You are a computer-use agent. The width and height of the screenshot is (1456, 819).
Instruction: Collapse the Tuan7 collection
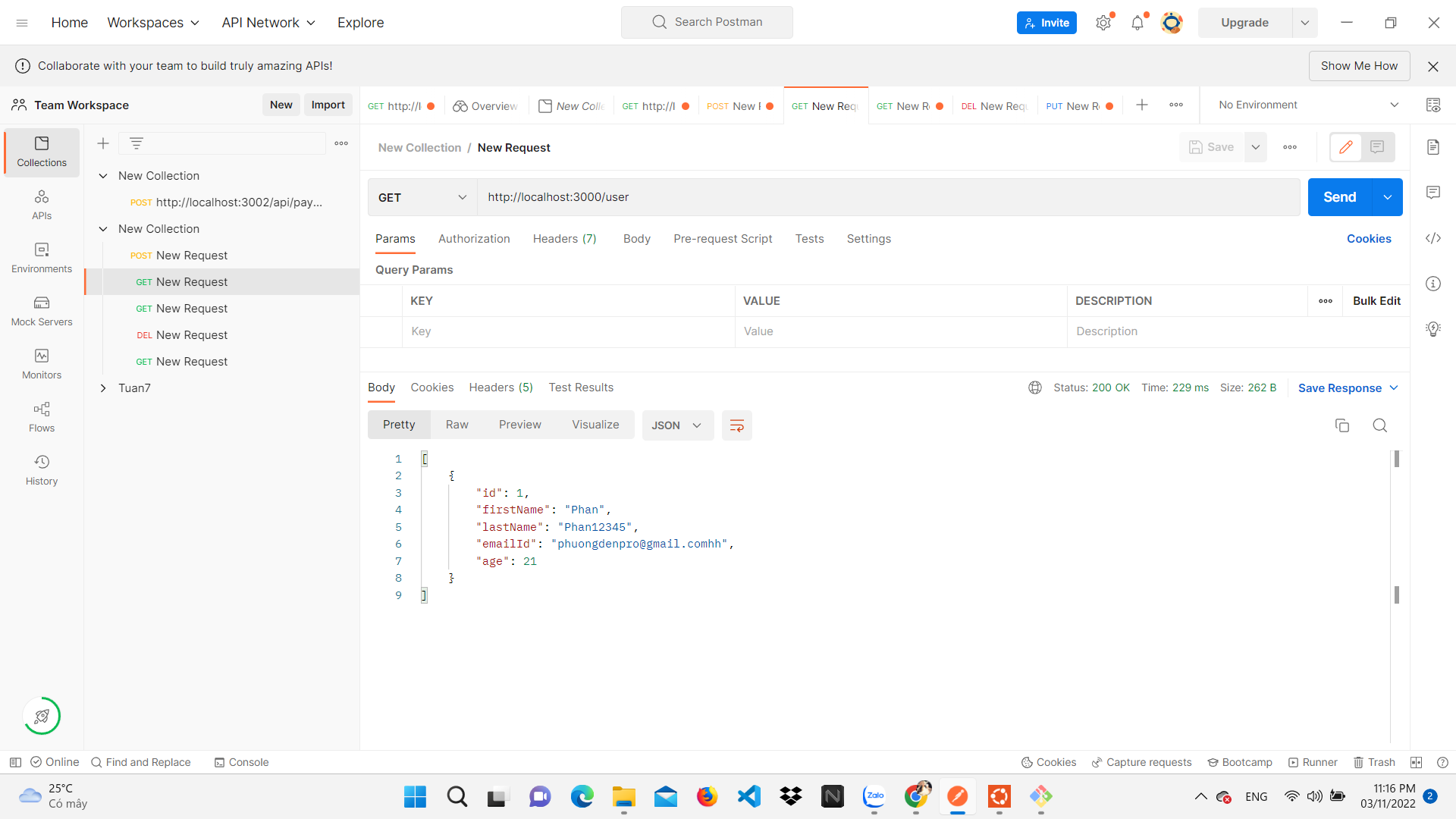(104, 388)
